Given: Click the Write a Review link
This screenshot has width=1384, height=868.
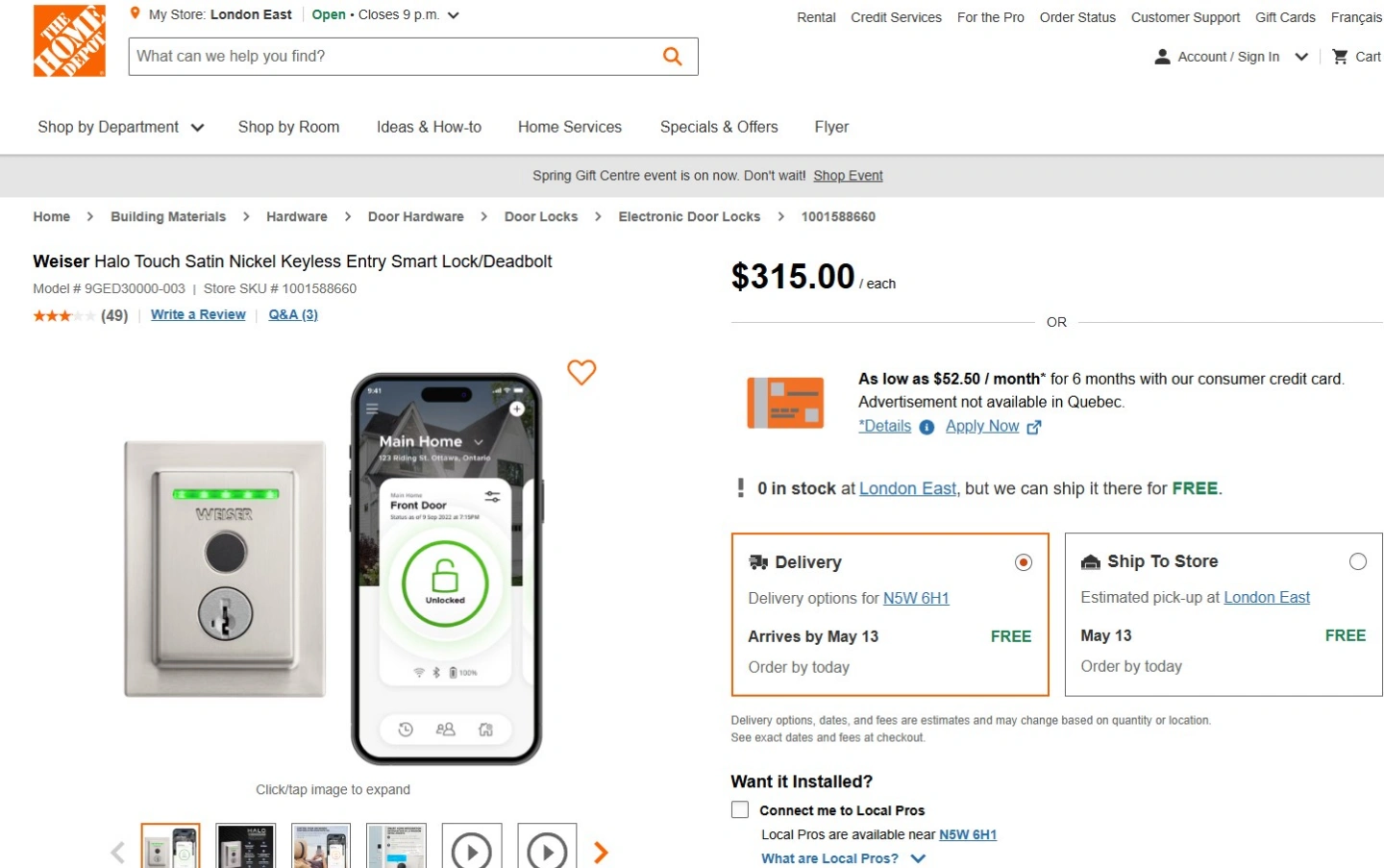Looking at the screenshot, I should pos(198,314).
